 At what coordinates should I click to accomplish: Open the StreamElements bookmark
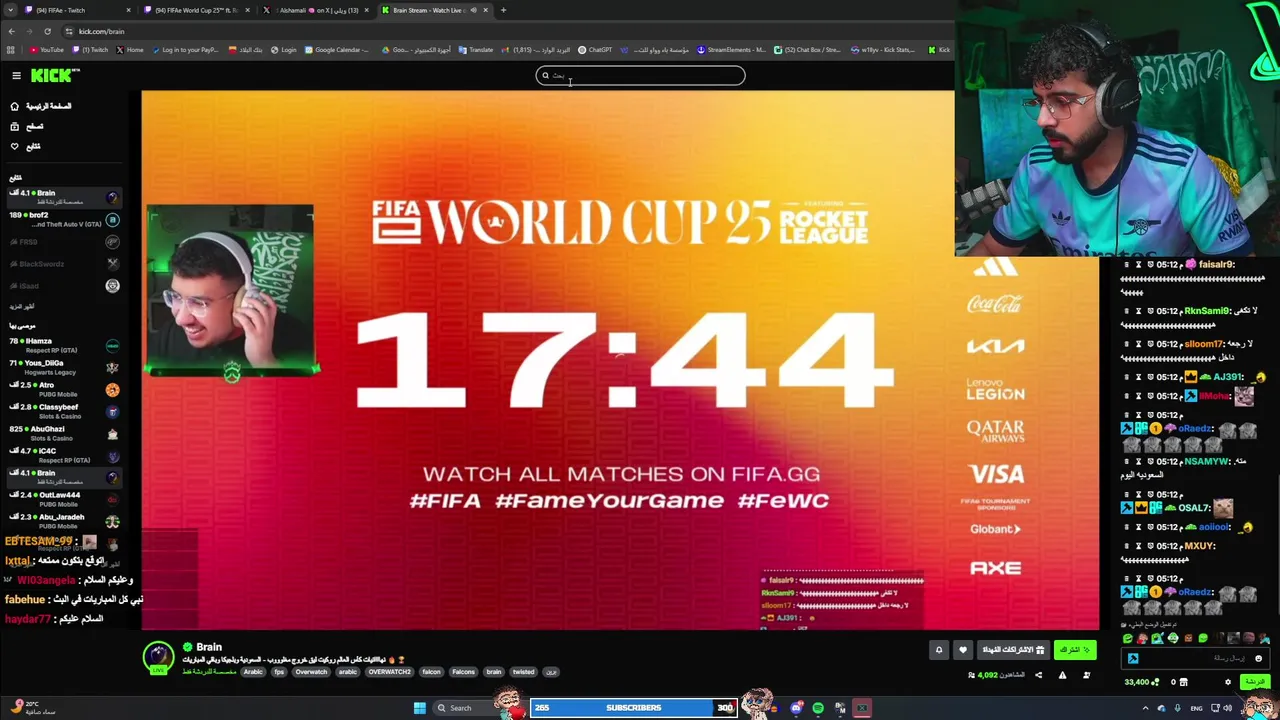point(731,50)
